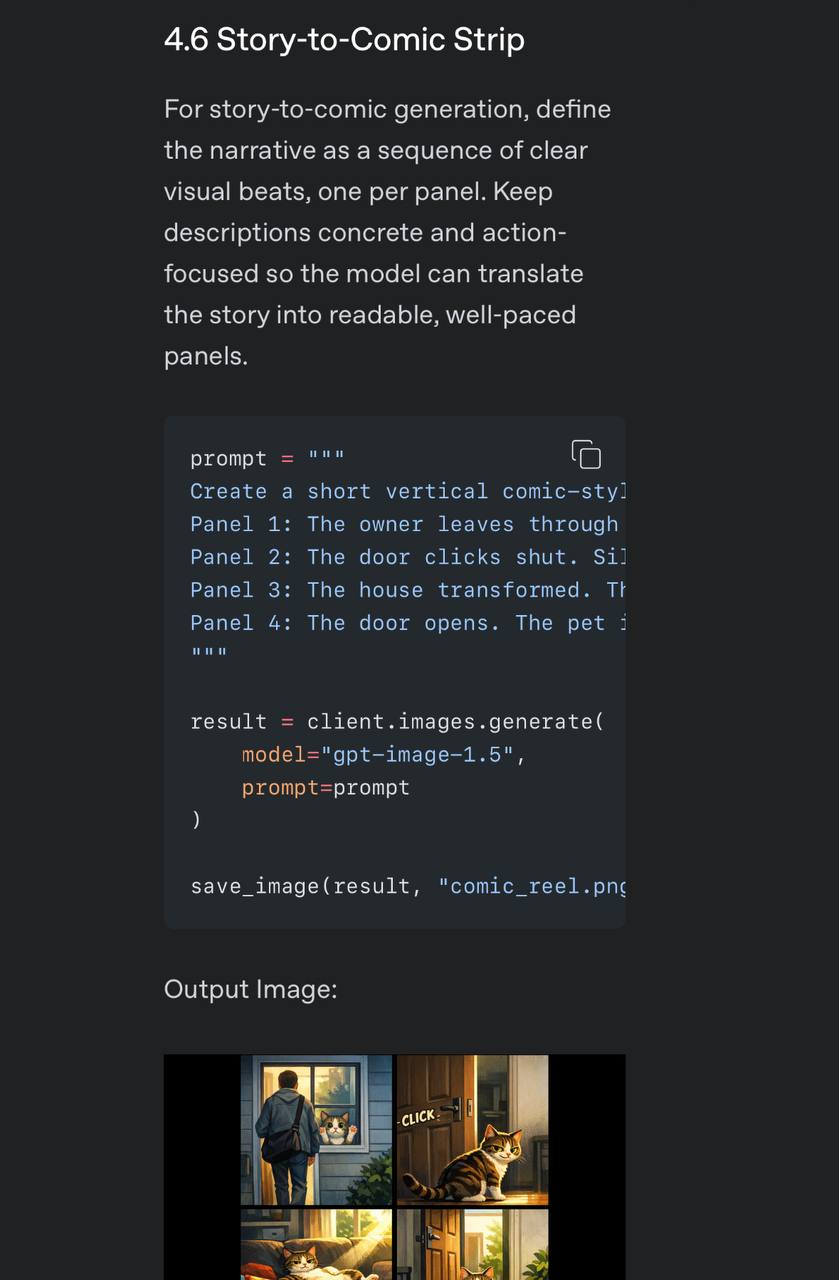Open comic panel with 'CLICK' door
Image resolution: width=839 pixels, height=1280 pixels.
click(x=472, y=1130)
